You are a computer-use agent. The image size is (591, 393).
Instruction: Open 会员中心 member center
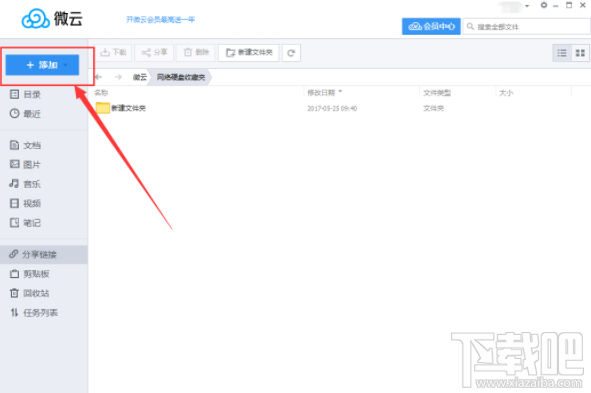click(x=431, y=26)
